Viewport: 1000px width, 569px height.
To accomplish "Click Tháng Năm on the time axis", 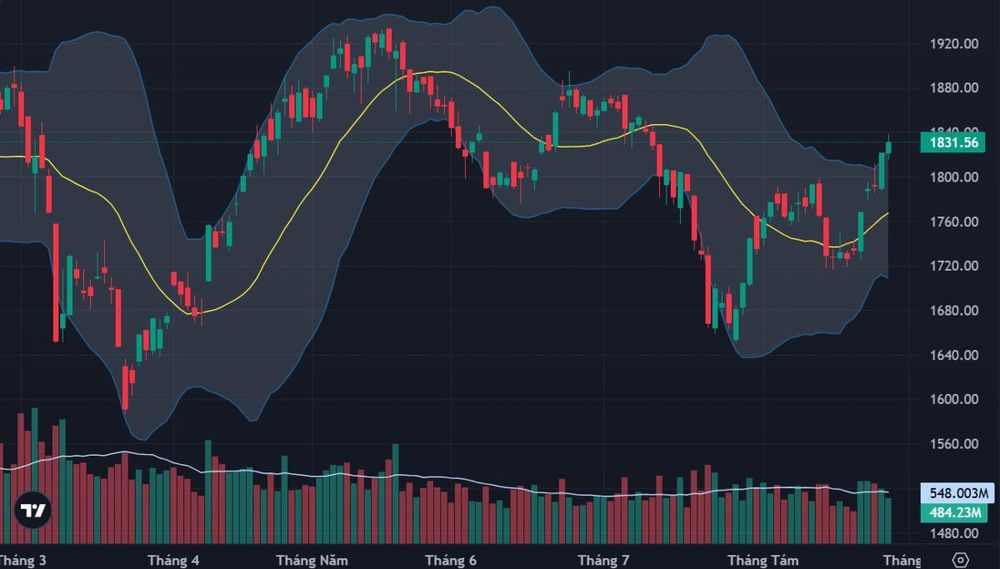I will [x=312, y=561].
